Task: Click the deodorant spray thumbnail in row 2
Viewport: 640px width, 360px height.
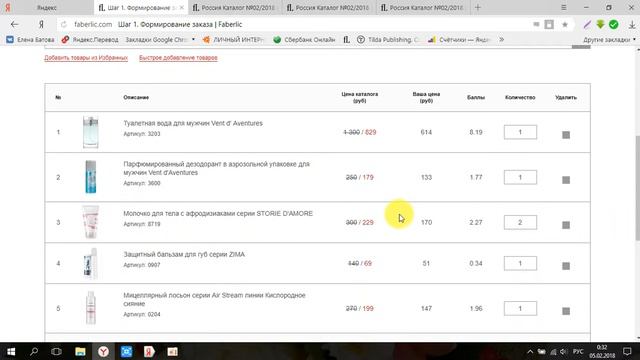Action: point(91,177)
